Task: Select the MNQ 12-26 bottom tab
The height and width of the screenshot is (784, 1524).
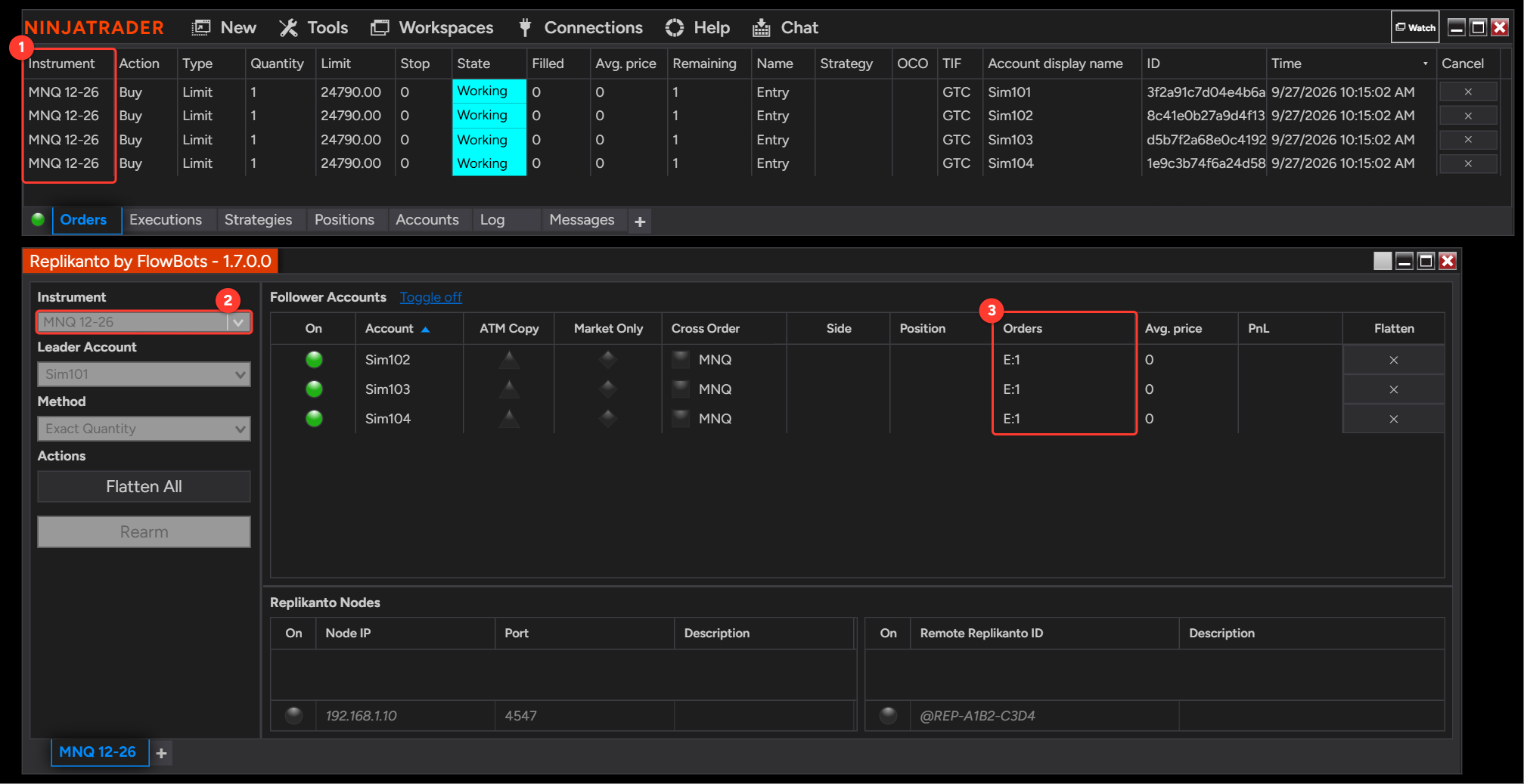Action: point(98,752)
